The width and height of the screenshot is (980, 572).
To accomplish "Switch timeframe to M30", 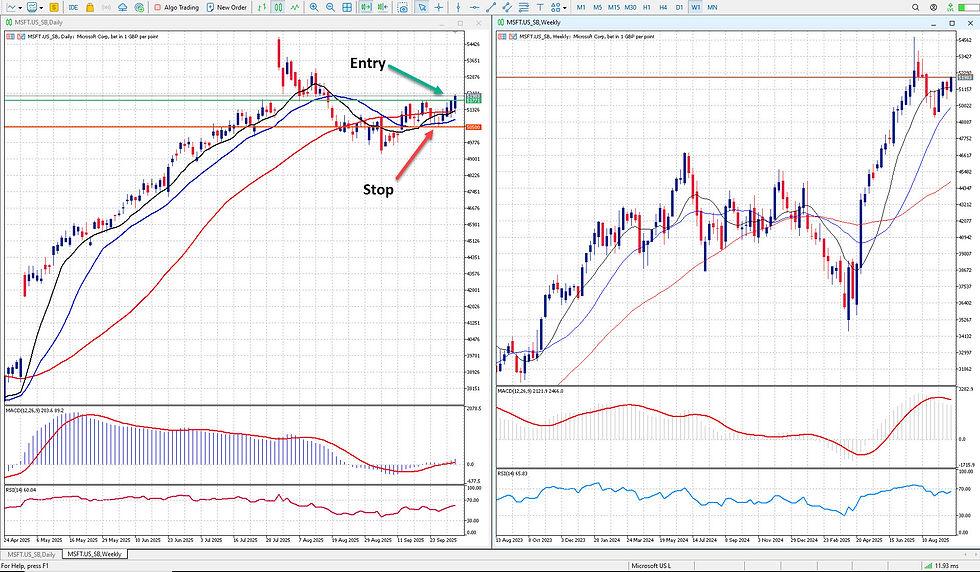I will click(630, 8).
